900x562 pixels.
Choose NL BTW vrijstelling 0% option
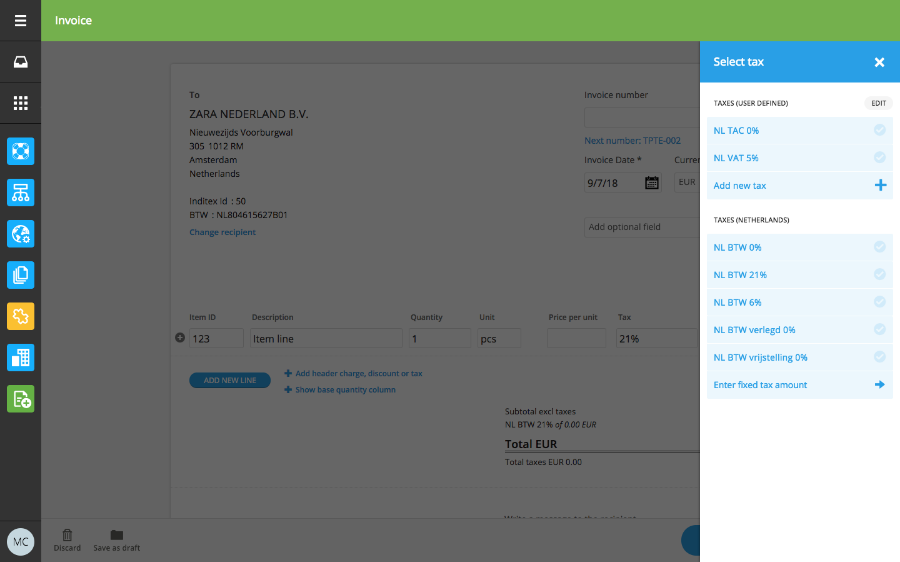click(x=800, y=357)
